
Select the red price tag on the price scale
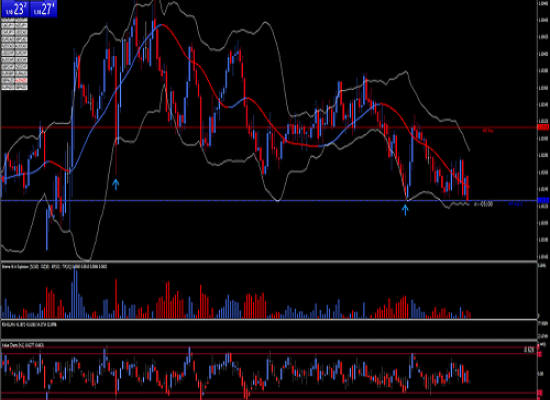point(543,128)
